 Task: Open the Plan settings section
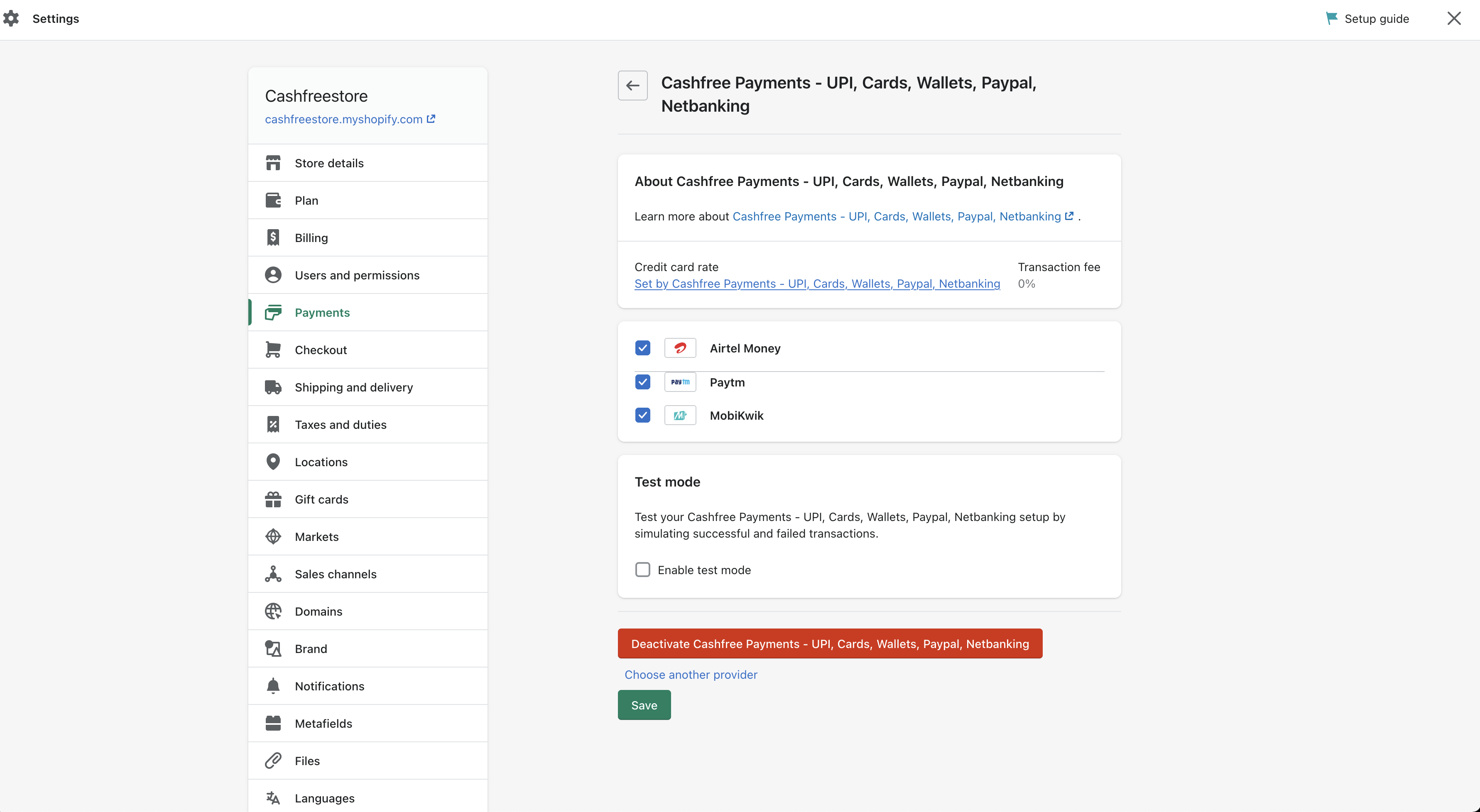pos(368,201)
